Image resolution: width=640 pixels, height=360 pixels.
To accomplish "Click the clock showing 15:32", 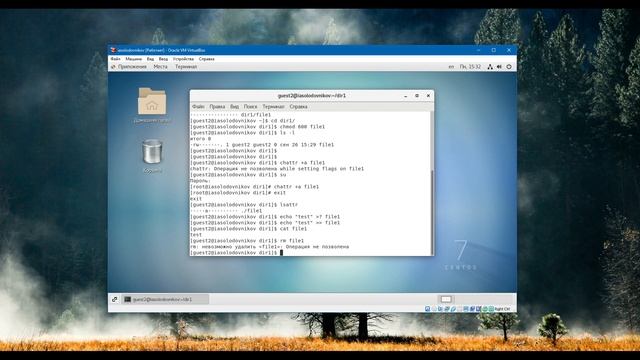I will [470, 67].
